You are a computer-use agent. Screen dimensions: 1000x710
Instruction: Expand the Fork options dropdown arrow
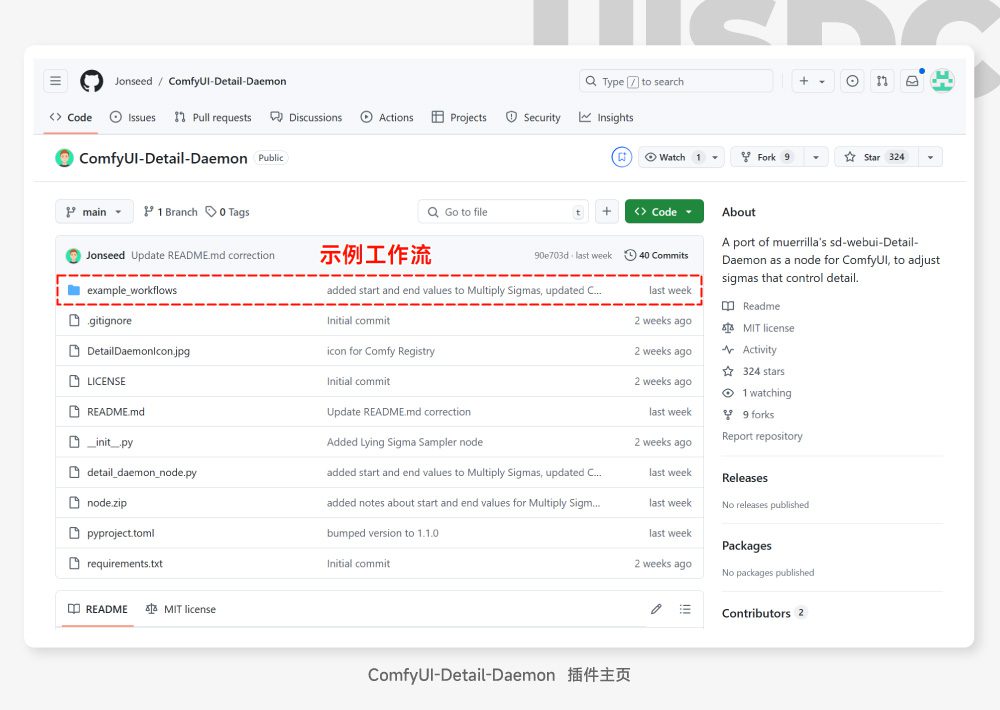(816, 158)
